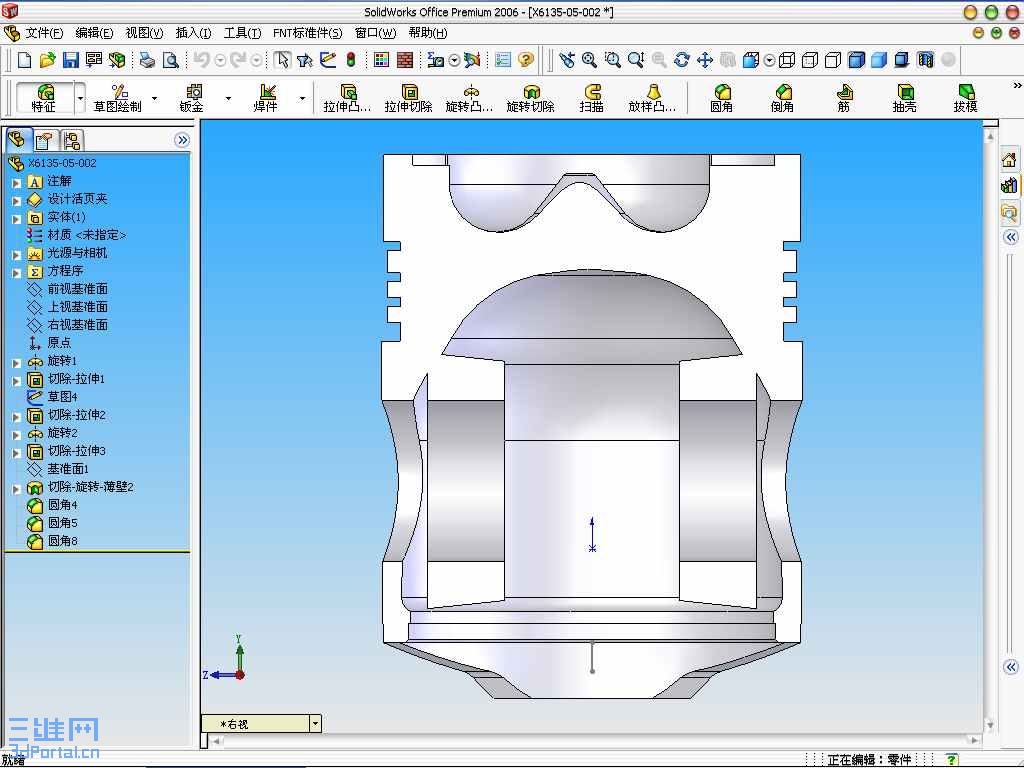Expand the 注解 tree node
Viewport: 1024px width, 768px height.
point(17,183)
